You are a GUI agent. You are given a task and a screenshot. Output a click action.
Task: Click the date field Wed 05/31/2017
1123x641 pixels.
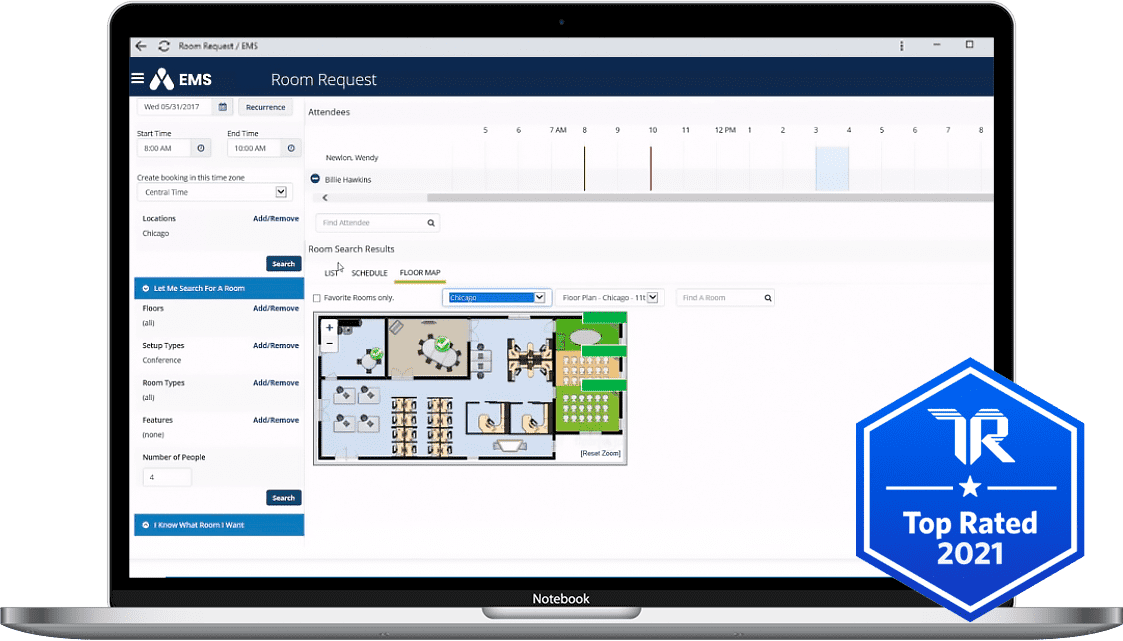click(174, 107)
